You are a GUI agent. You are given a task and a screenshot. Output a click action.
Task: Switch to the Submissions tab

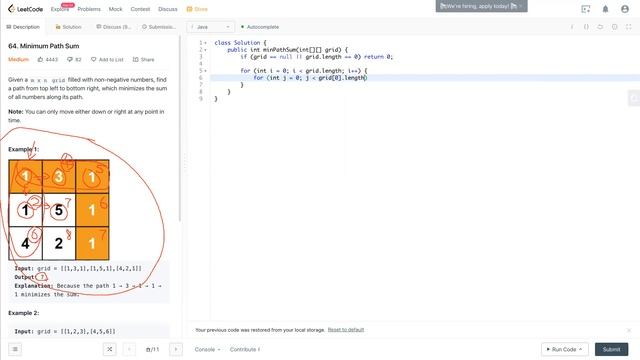click(x=159, y=27)
